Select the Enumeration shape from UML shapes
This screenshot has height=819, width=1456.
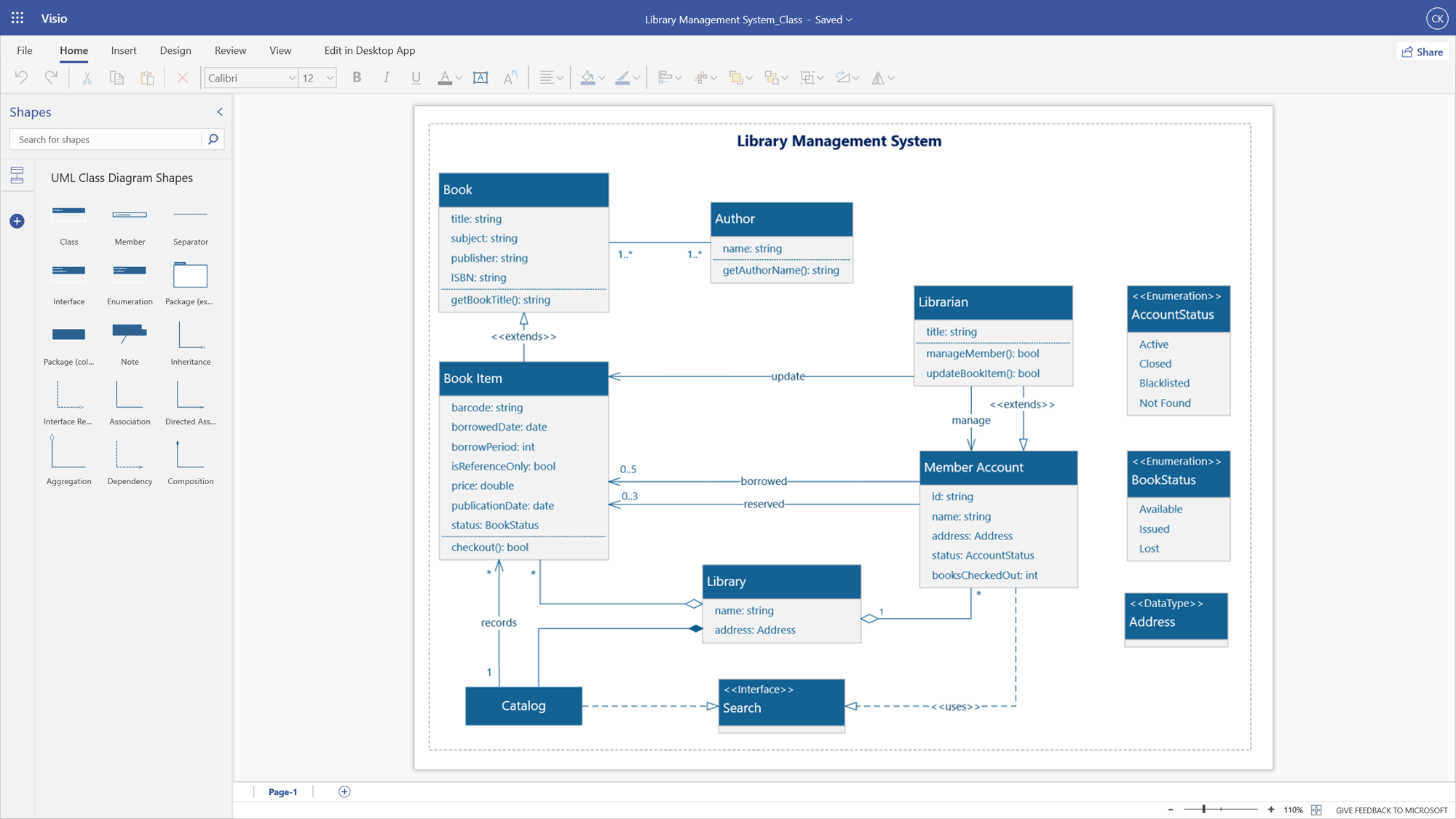point(129,274)
